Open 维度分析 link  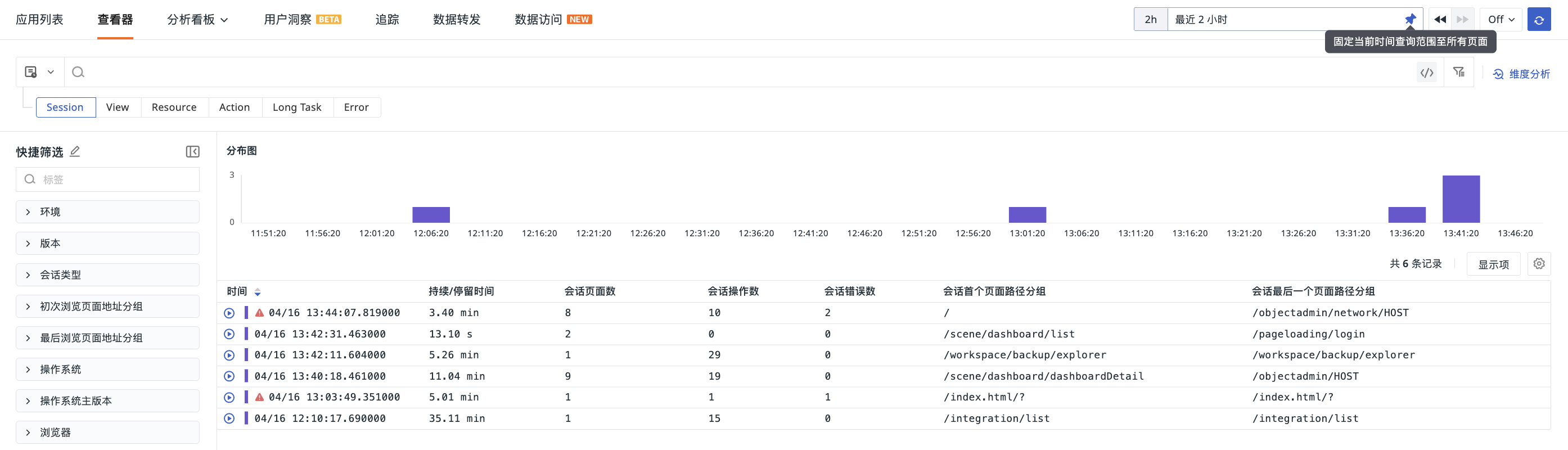pyautogui.click(x=1521, y=74)
